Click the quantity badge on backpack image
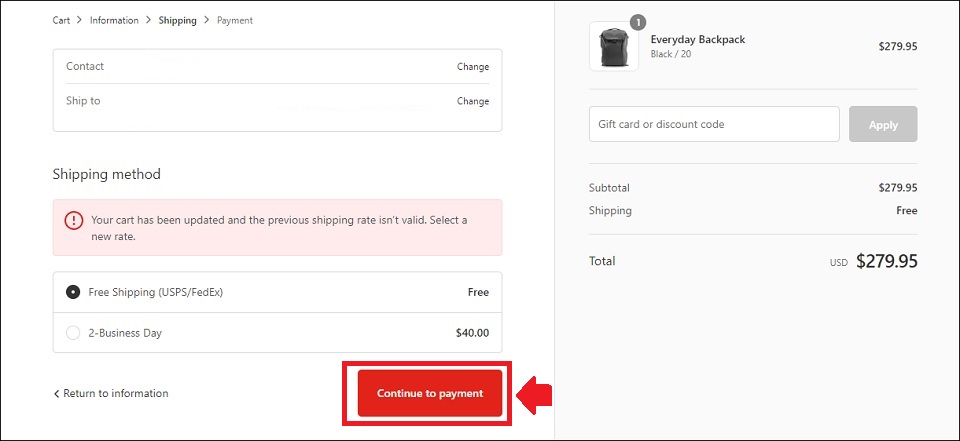960x441 pixels. click(638, 23)
